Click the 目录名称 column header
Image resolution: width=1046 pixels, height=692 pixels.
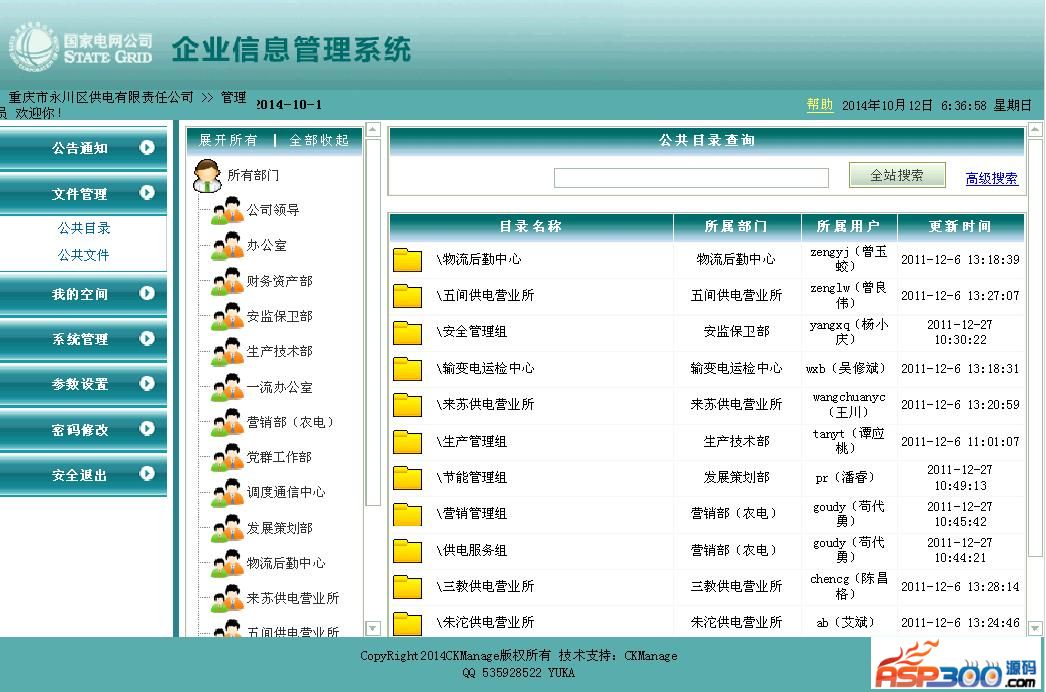click(x=531, y=226)
